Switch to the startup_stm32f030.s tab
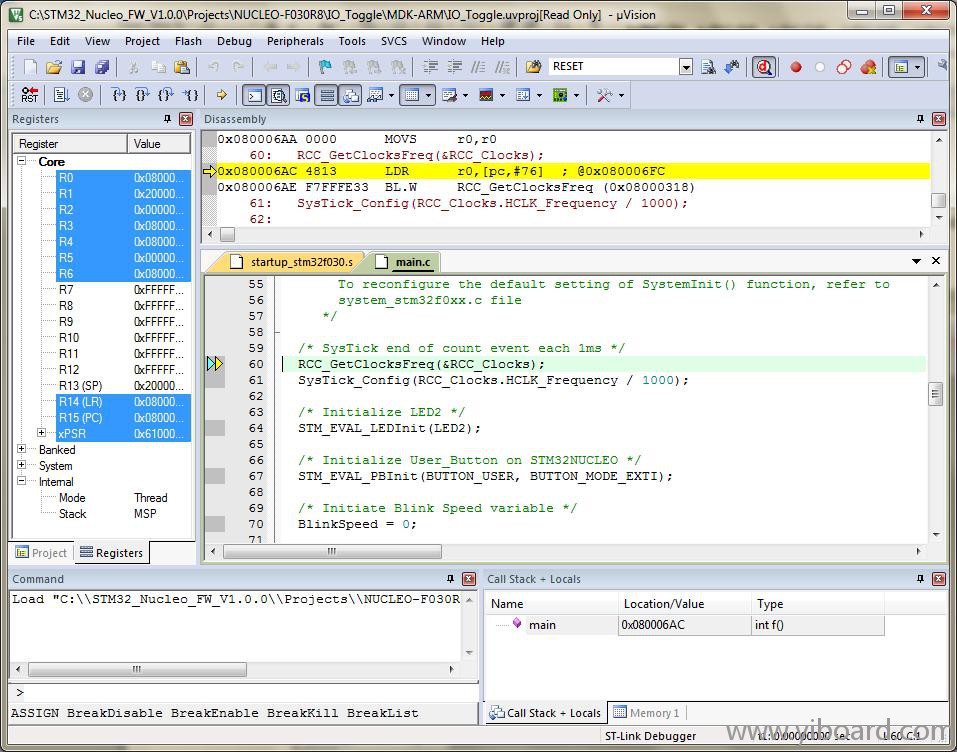The height and width of the screenshot is (752, 957). [290, 262]
